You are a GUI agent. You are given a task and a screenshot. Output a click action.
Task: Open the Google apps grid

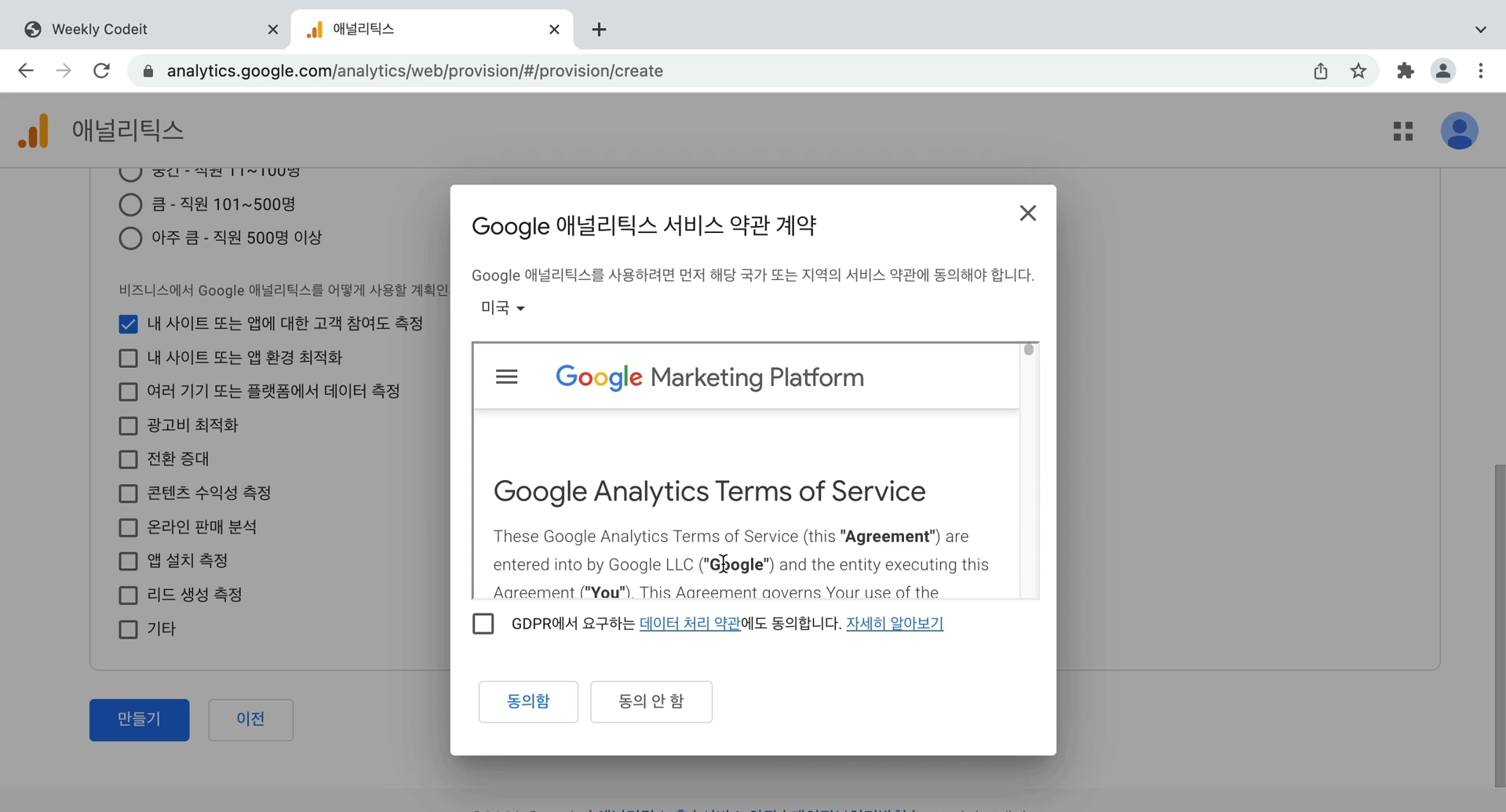click(x=1403, y=131)
